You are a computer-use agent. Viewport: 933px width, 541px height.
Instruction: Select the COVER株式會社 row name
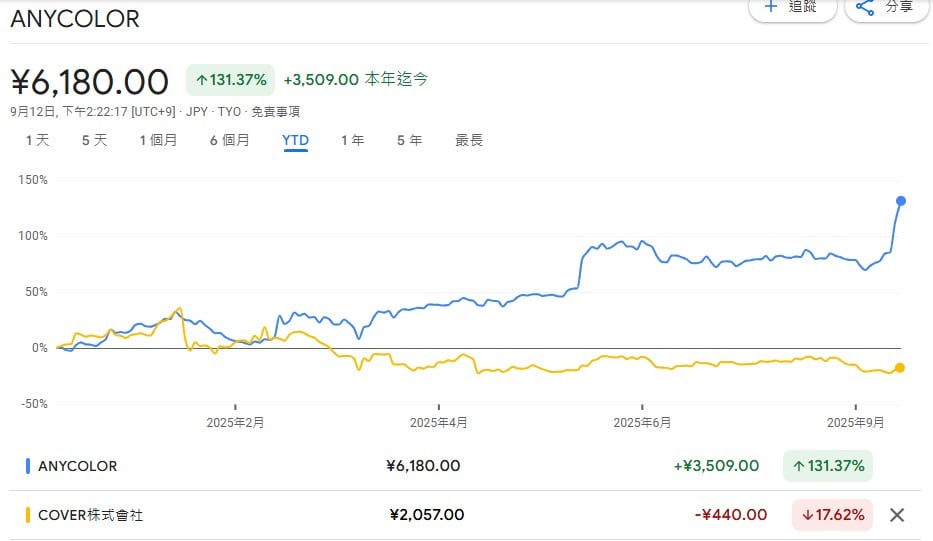point(90,515)
